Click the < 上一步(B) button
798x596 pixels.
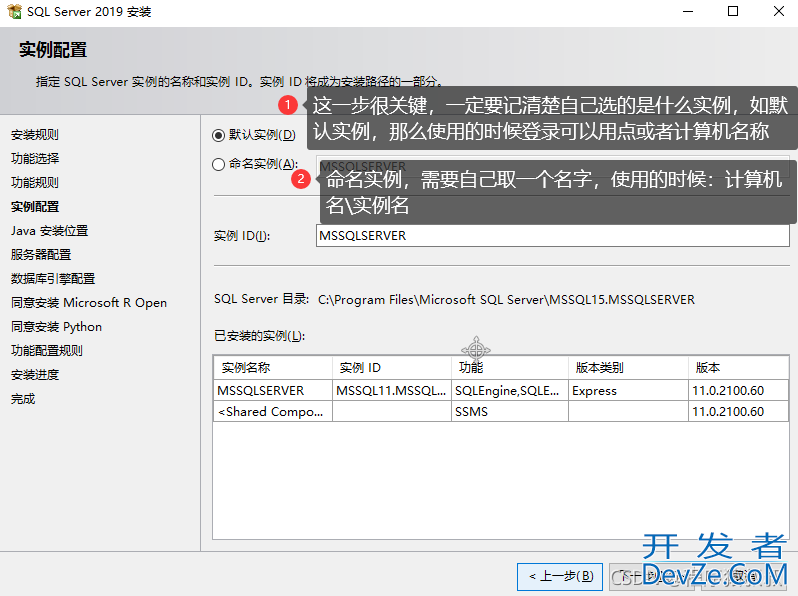tap(560, 577)
